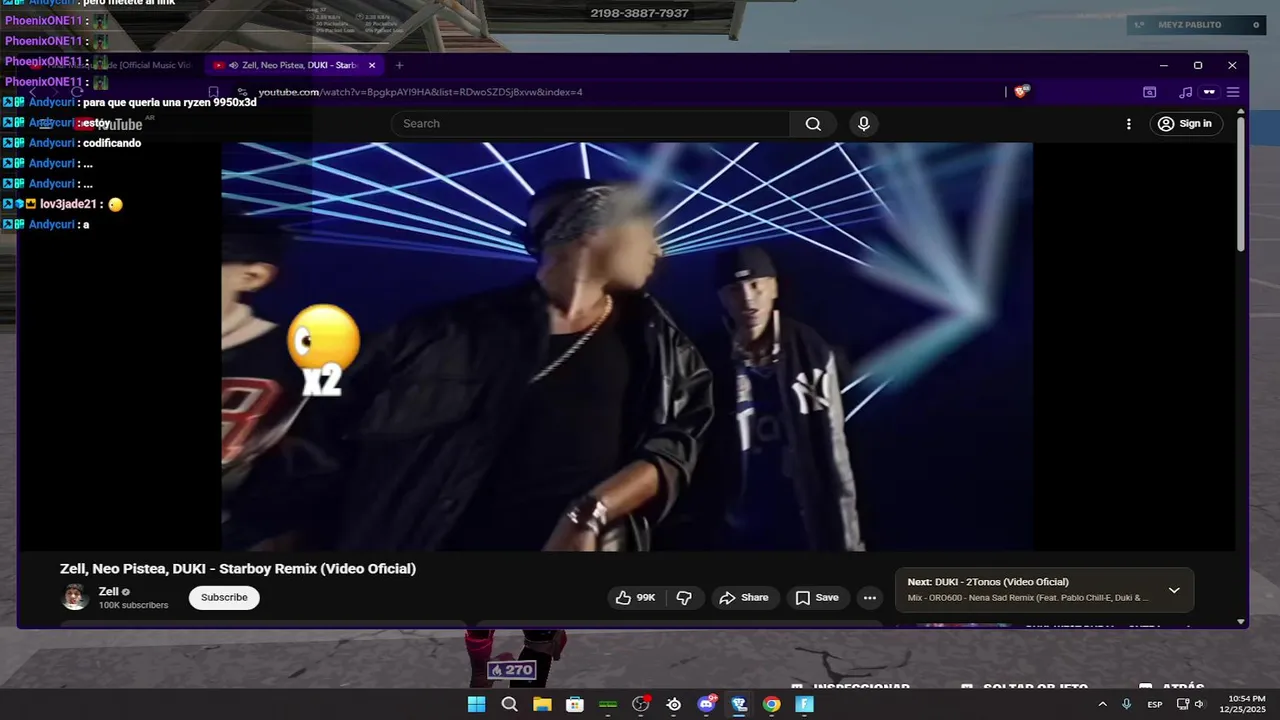Open Zell channel avatar

pos(75,598)
